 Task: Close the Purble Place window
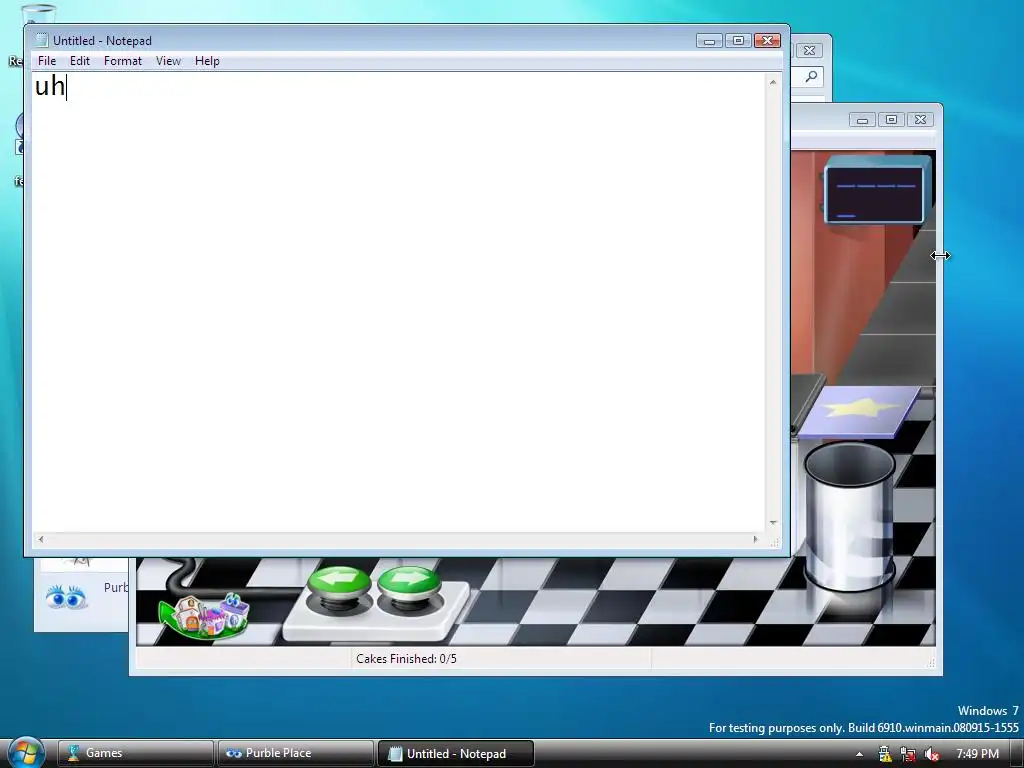(x=920, y=120)
